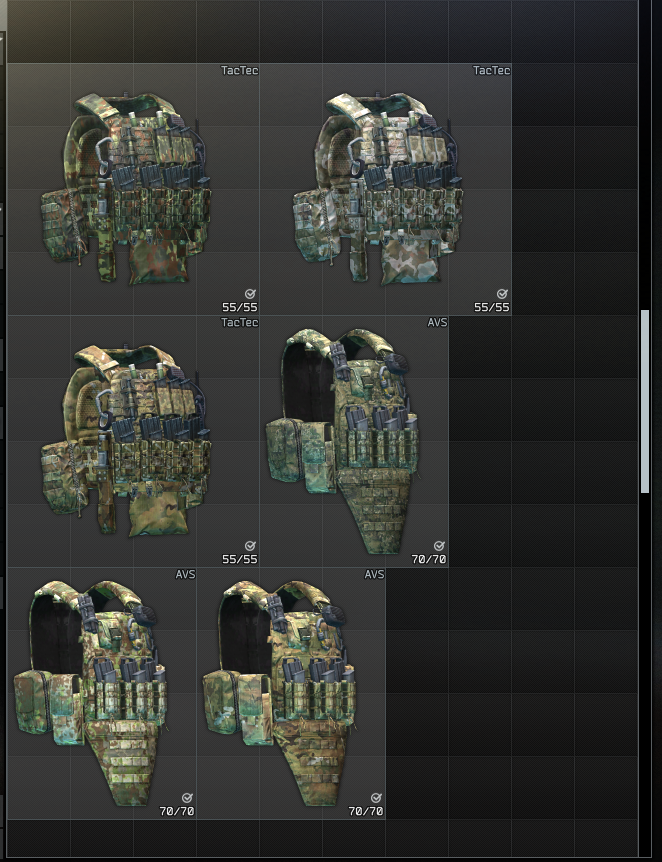Click the 'TacTec' label on second-row multicam carrier
This screenshot has width=662, height=862.
pyautogui.click(x=239, y=322)
